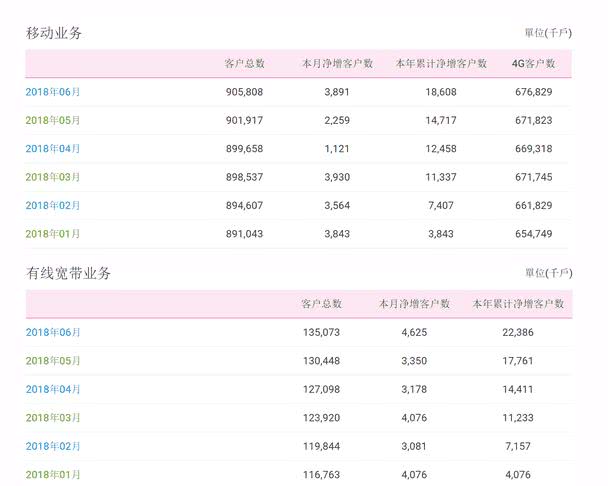Open the 2018年02月 broadband business link
The width and height of the screenshot is (608, 486).
click(53, 446)
